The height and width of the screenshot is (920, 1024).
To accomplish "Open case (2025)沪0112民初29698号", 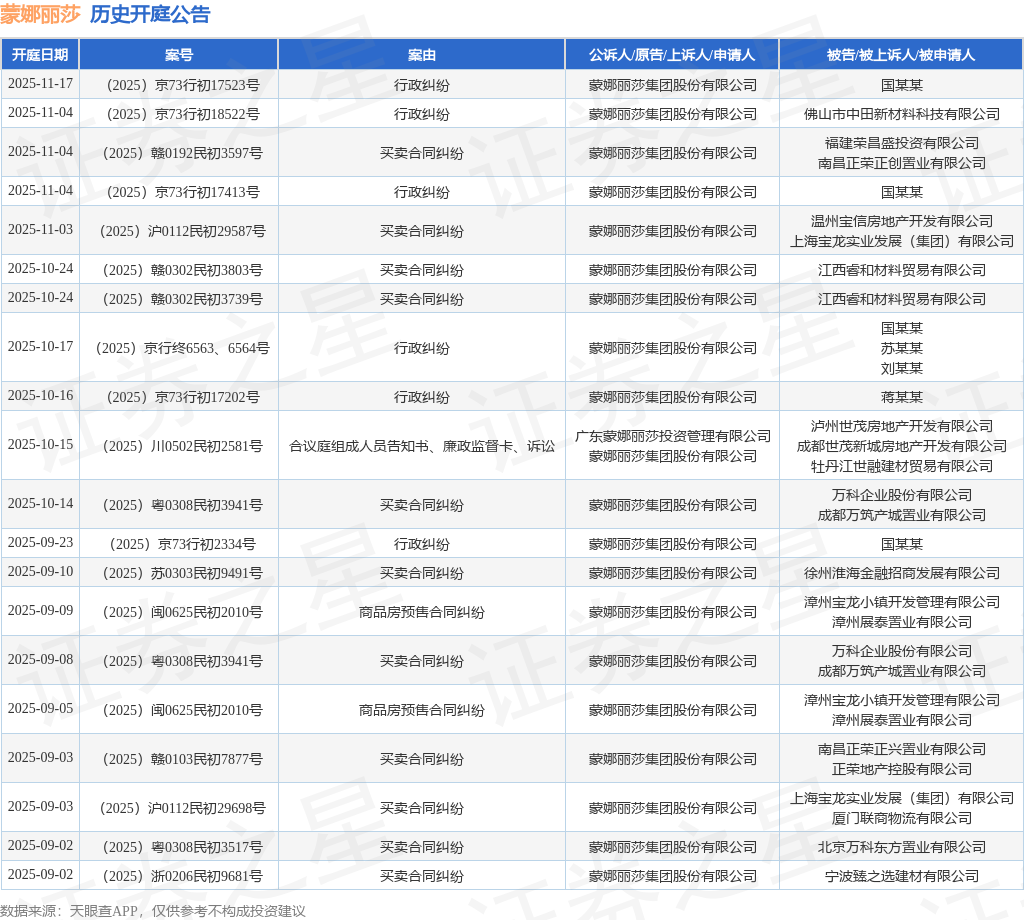I will [x=183, y=808].
